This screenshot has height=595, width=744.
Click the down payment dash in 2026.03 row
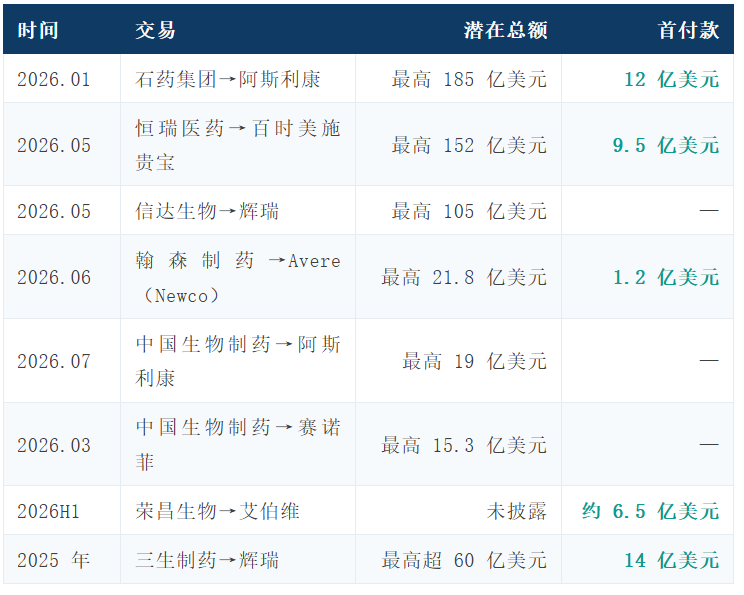pos(709,445)
